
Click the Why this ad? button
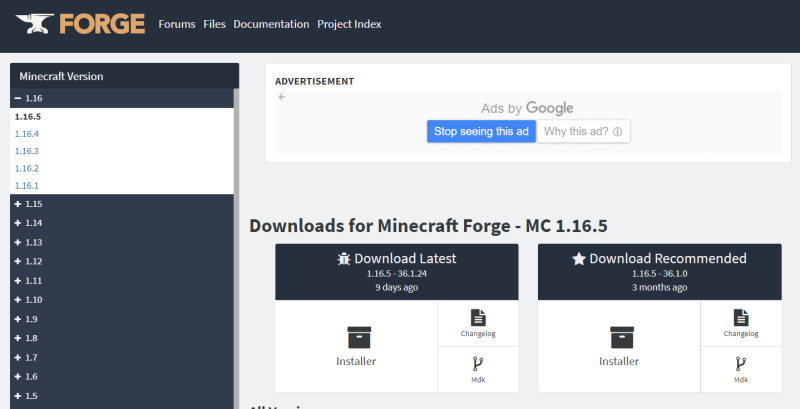[583, 132]
